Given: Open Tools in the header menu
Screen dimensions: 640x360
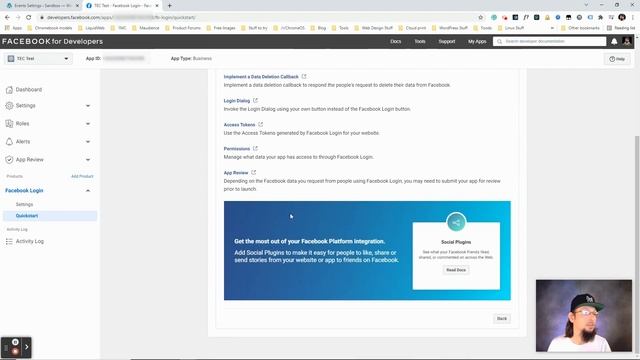Looking at the screenshot, I should point(420,41).
